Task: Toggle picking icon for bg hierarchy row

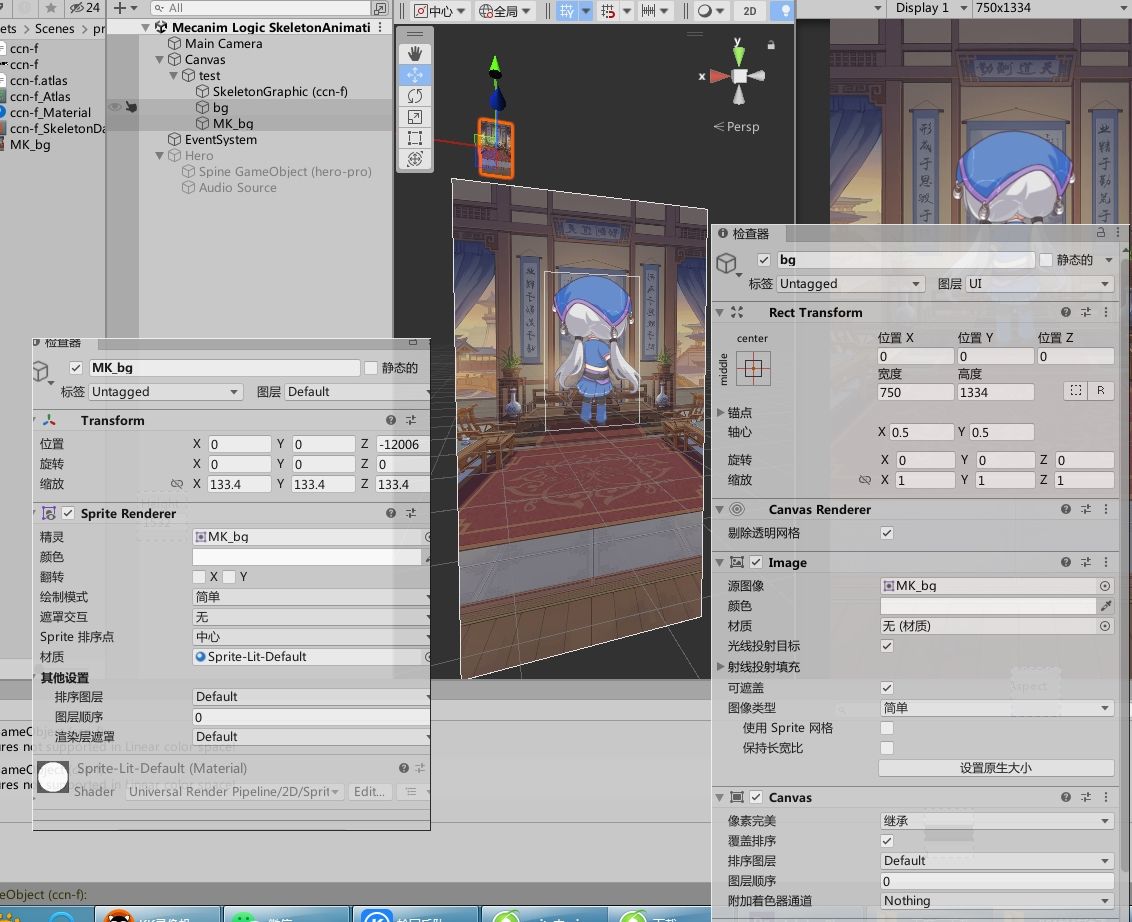Action: coord(131,107)
